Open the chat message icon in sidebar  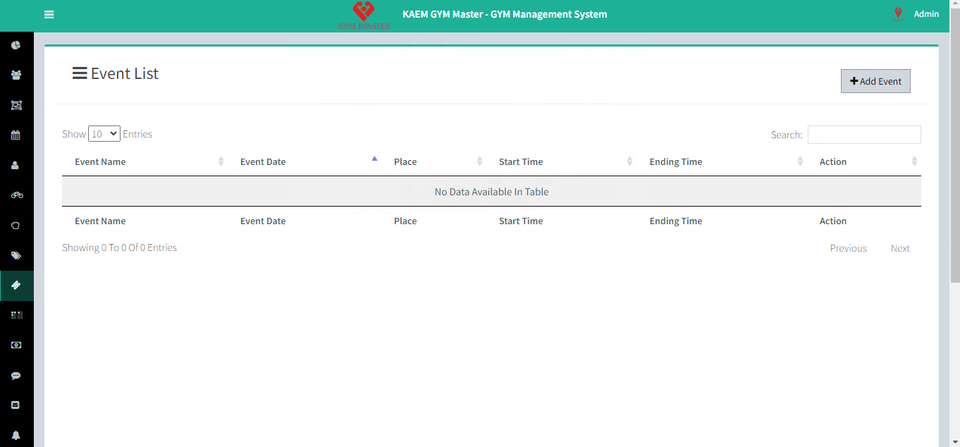(x=16, y=375)
